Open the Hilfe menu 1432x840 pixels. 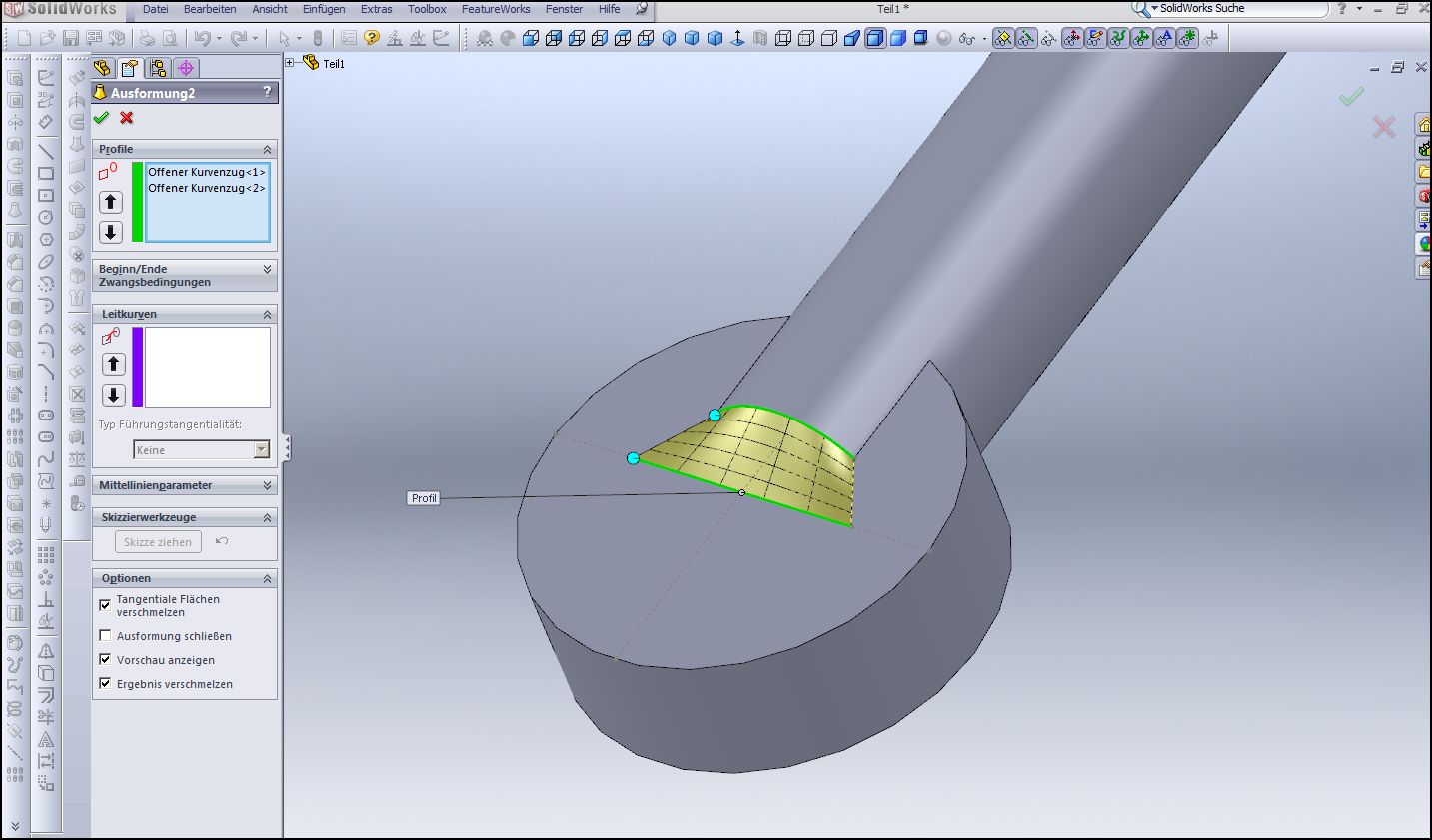(610, 9)
